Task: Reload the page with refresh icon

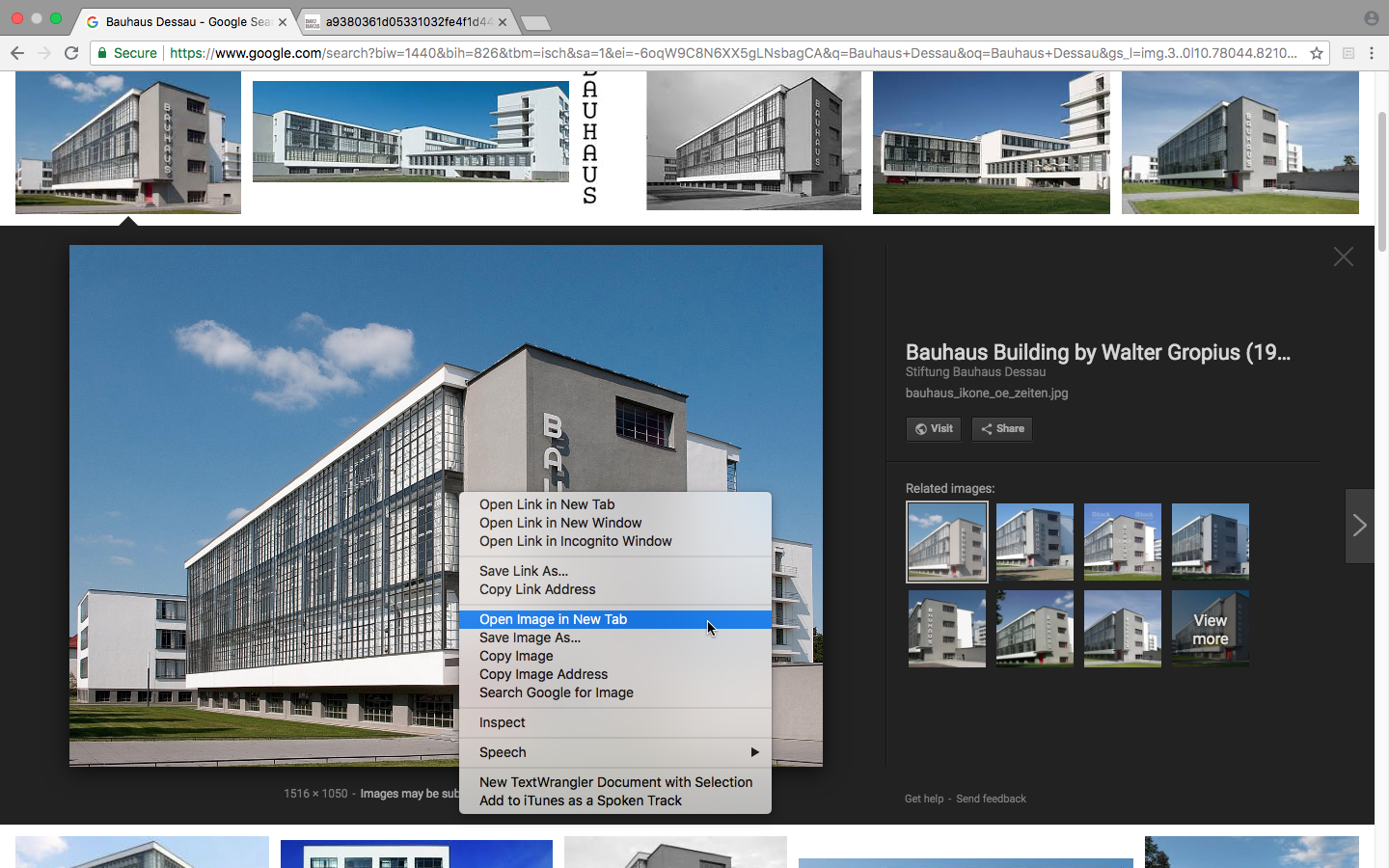Action: tap(71, 53)
